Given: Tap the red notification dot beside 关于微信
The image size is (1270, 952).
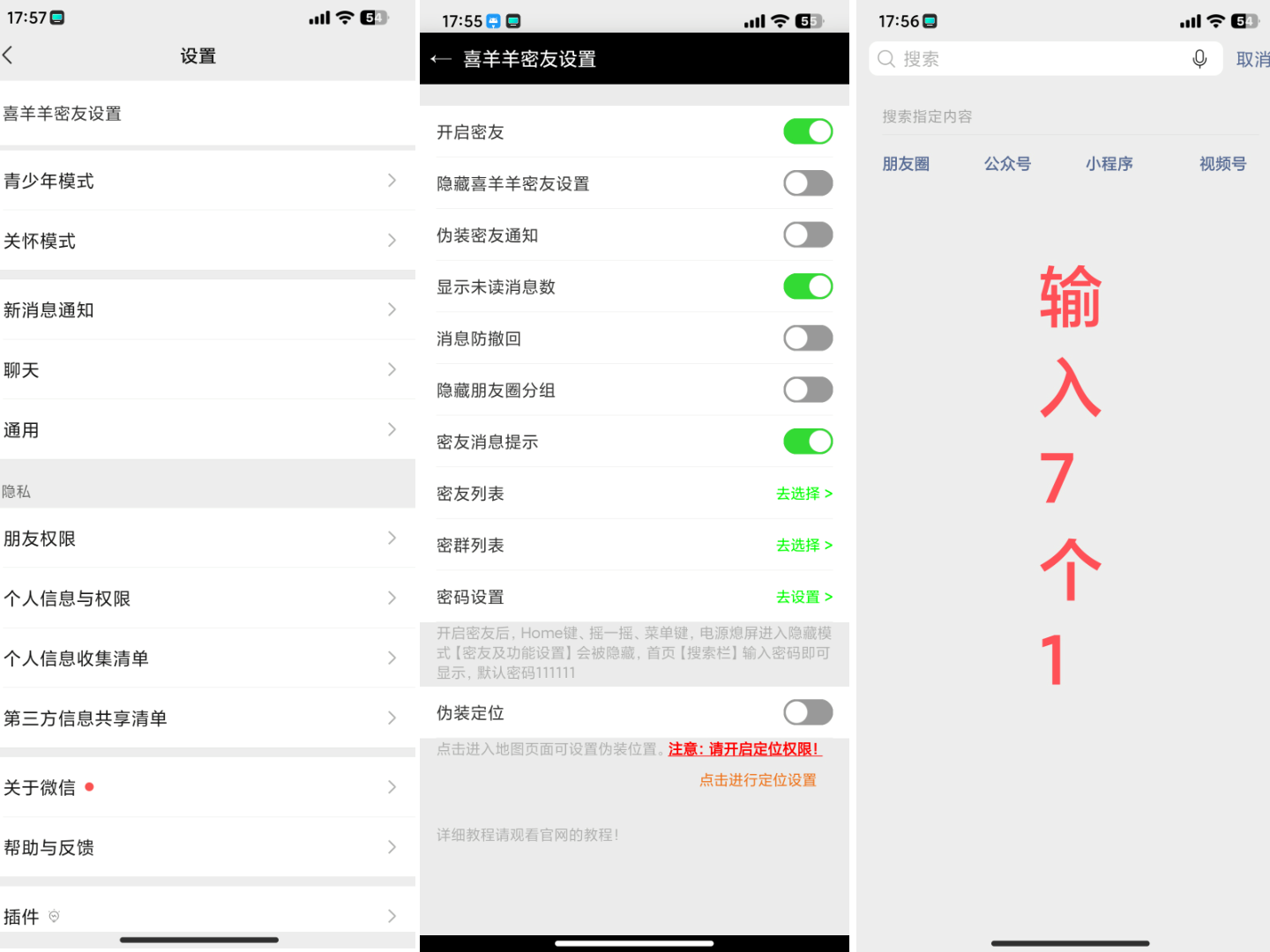Looking at the screenshot, I should [89, 787].
